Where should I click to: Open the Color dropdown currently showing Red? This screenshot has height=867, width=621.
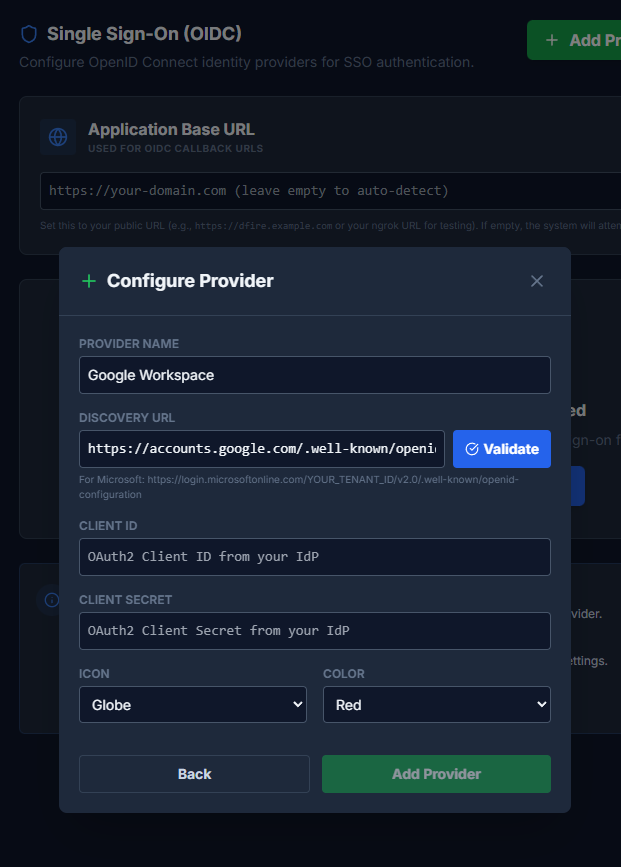coord(436,704)
